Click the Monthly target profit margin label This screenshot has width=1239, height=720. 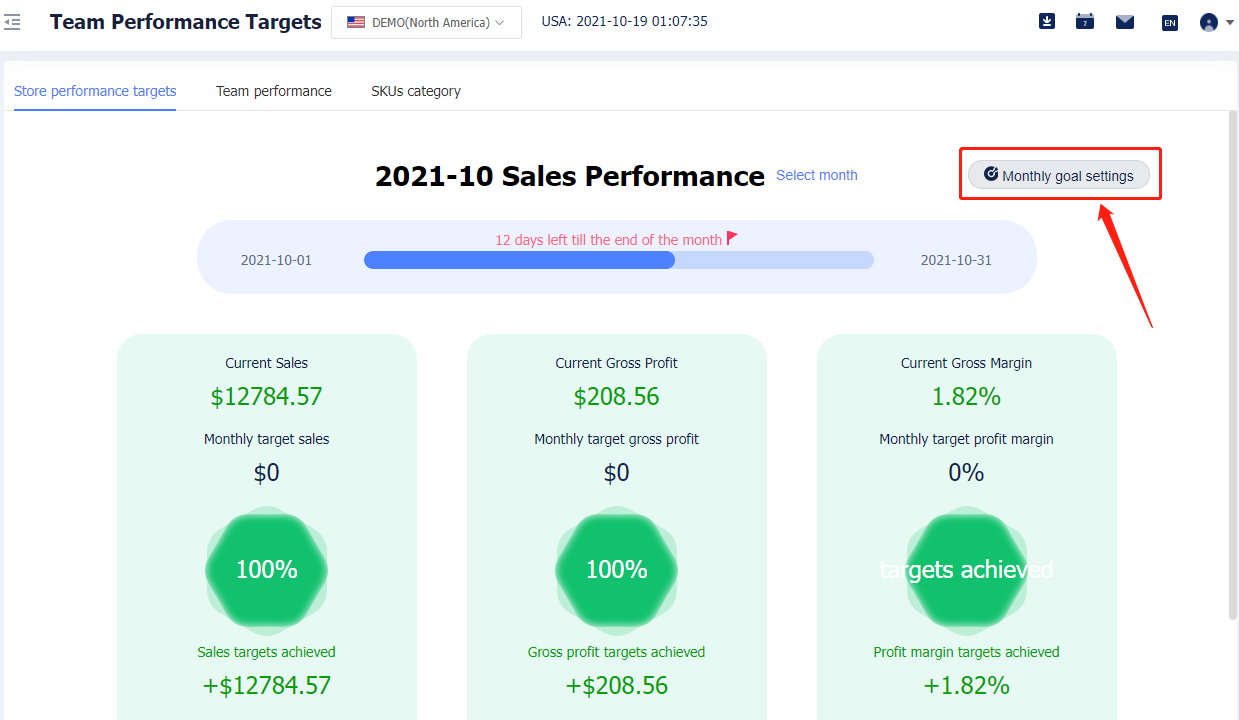click(x=966, y=439)
